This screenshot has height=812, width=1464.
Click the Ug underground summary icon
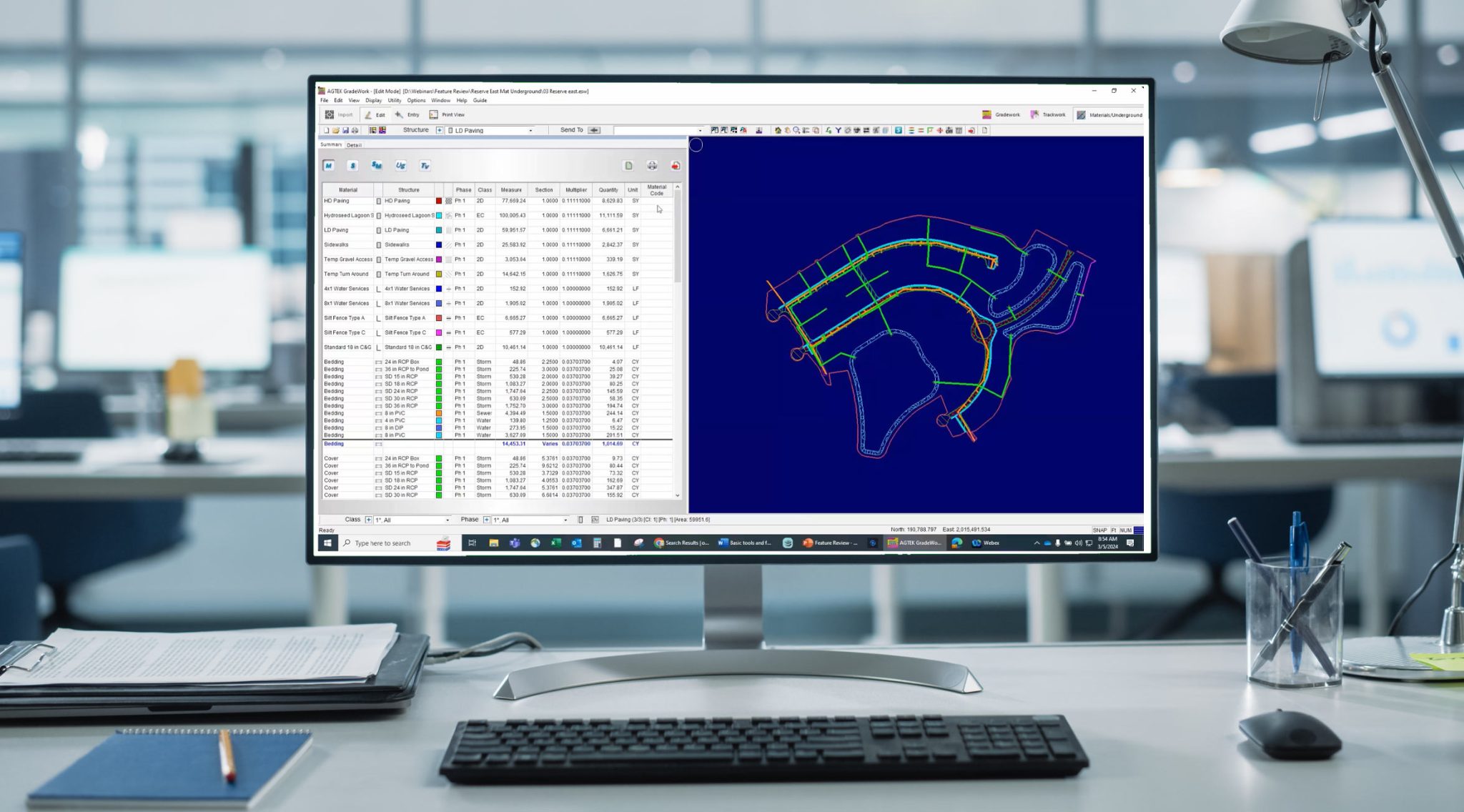[400, 166]
